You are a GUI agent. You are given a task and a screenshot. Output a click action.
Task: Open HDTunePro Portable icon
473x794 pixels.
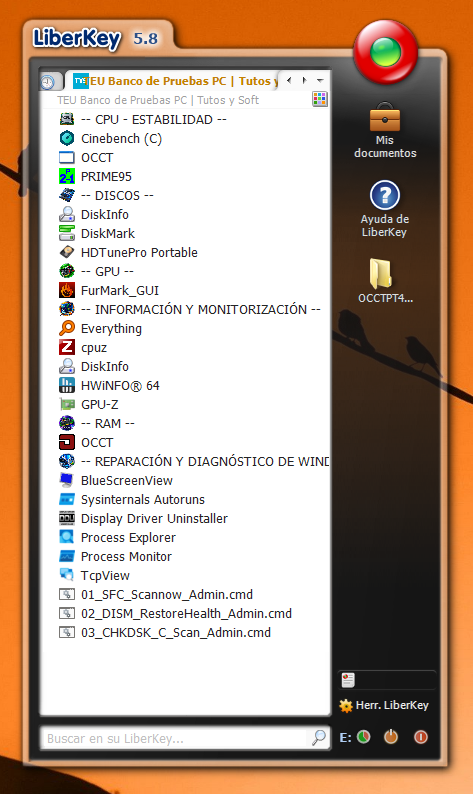click(x=67, y=252)
